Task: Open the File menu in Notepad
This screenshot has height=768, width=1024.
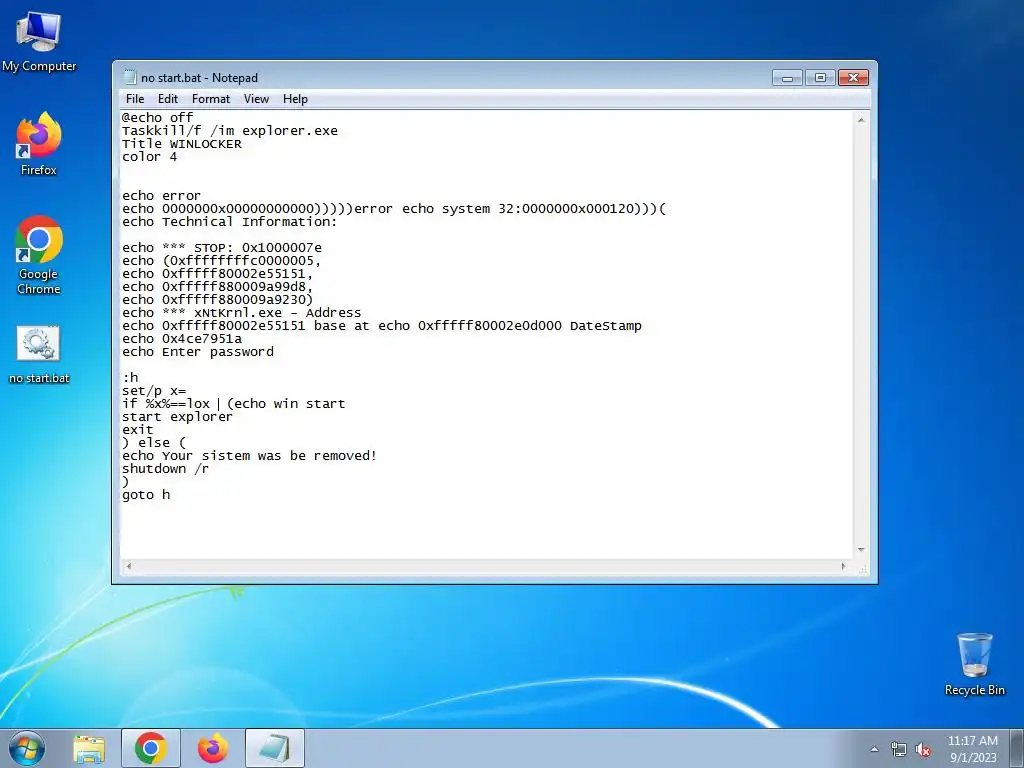Action: (x=135, y=99)
